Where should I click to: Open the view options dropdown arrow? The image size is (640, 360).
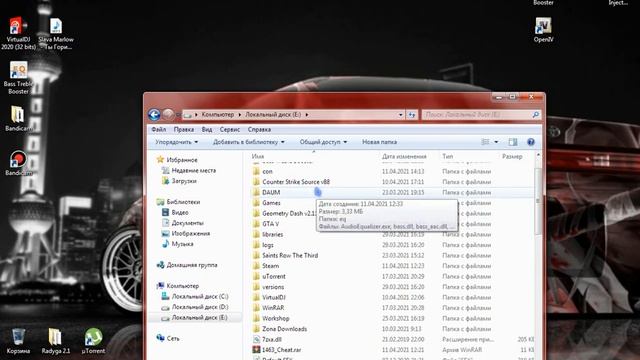coord(496,142)
